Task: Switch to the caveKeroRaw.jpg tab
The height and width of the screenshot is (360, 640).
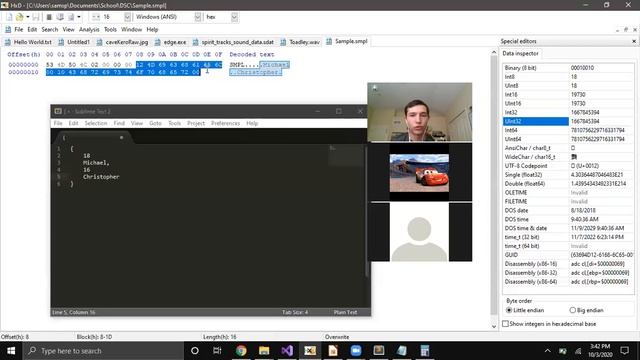Action: pyautogui.click(x=122, y=42)
